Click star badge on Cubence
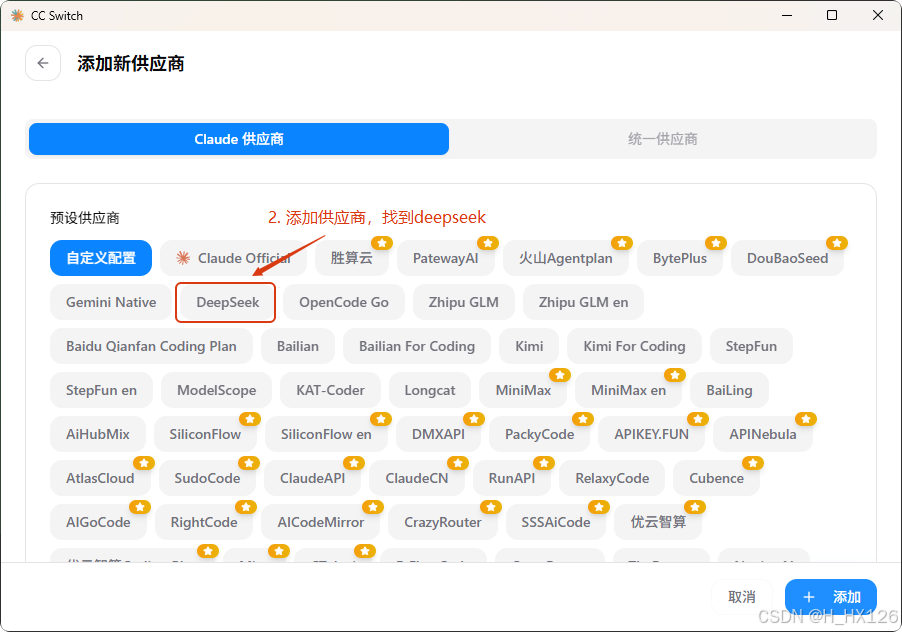 click(753, 463)
